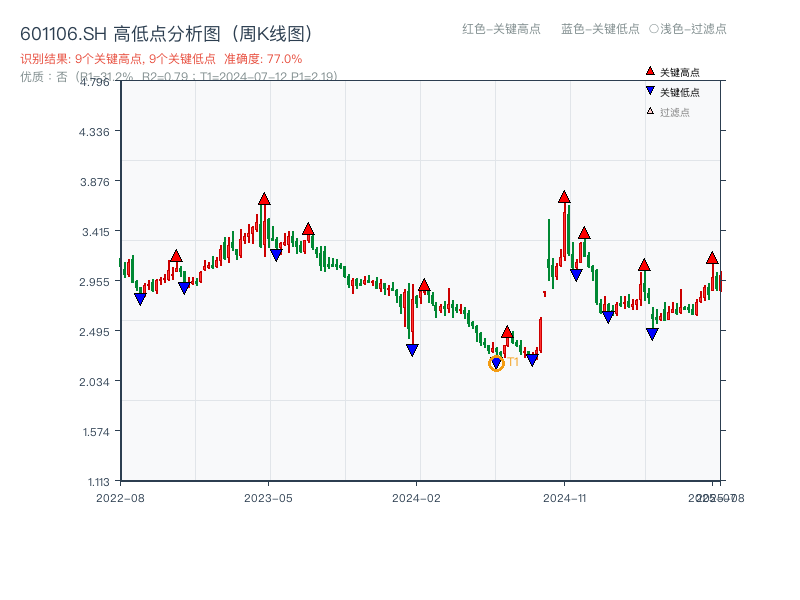Viewport: 800px width, 600px height.
Task: Click the 1.574 y-axis label
Action: pyautogui.click(x=96, y=432)
